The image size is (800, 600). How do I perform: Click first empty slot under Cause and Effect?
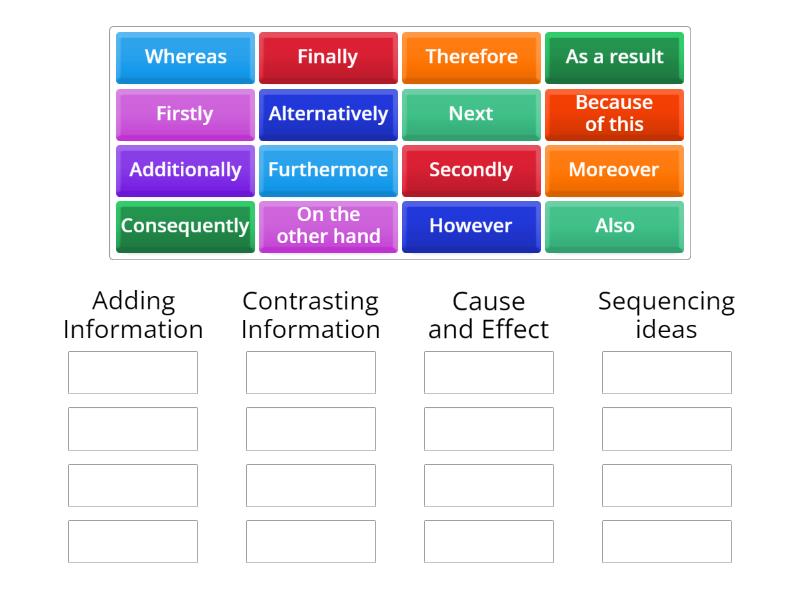point(489,373)
